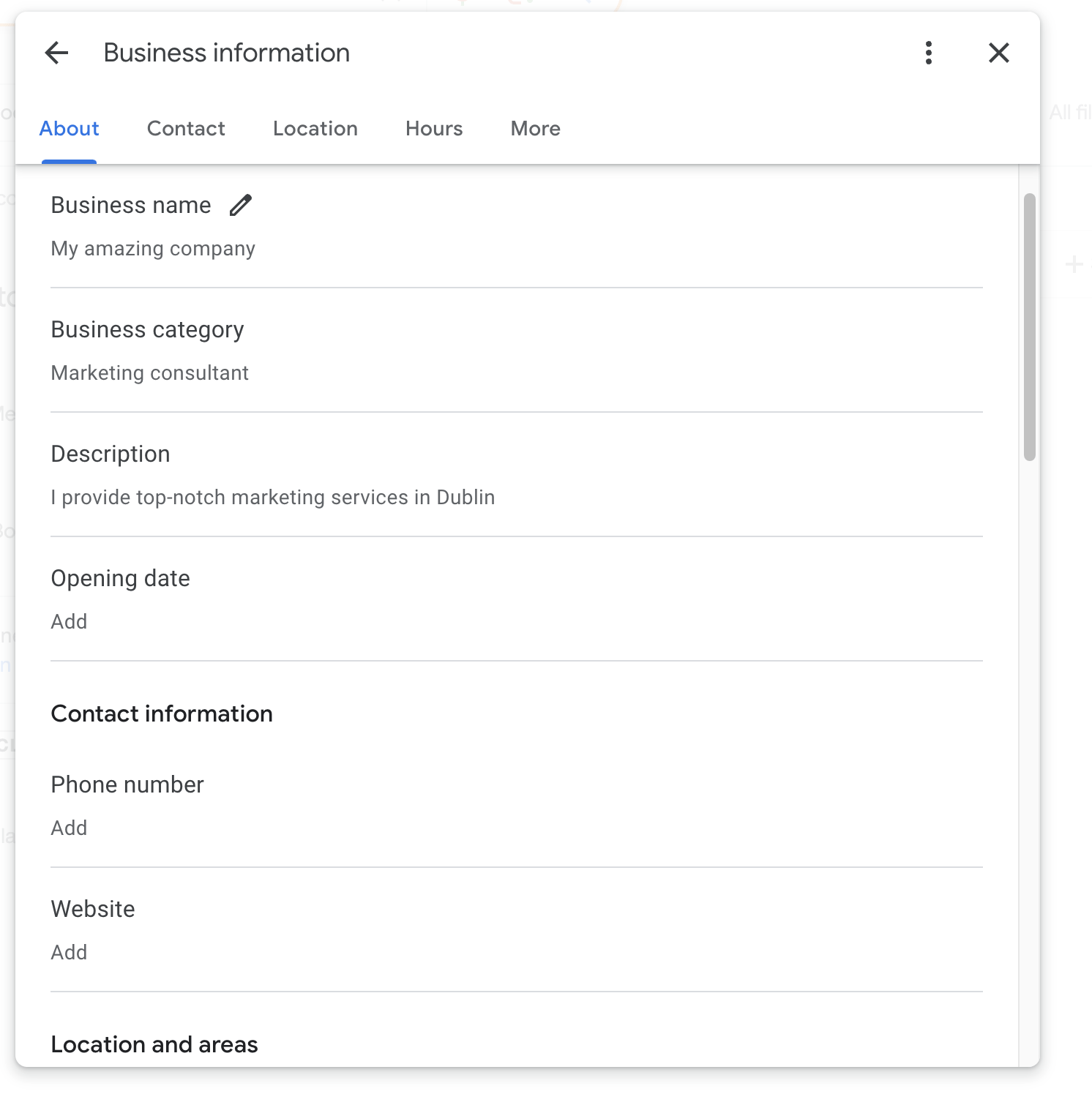Select the About tab
The height and width of the screenshot is (1105, 1092).
click(69, 129)
